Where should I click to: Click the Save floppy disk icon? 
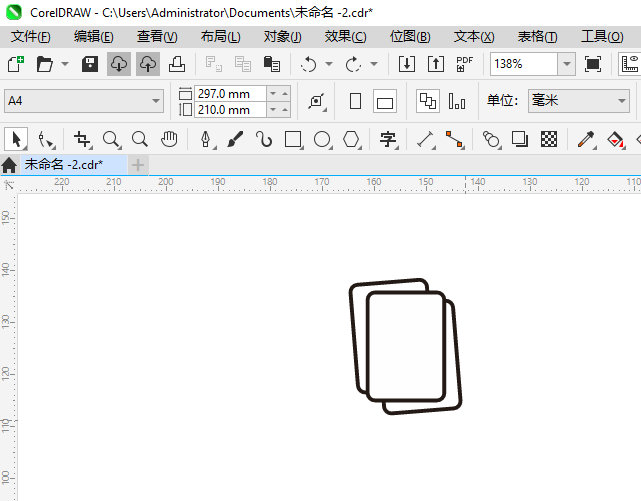click(x=89, y=64)
